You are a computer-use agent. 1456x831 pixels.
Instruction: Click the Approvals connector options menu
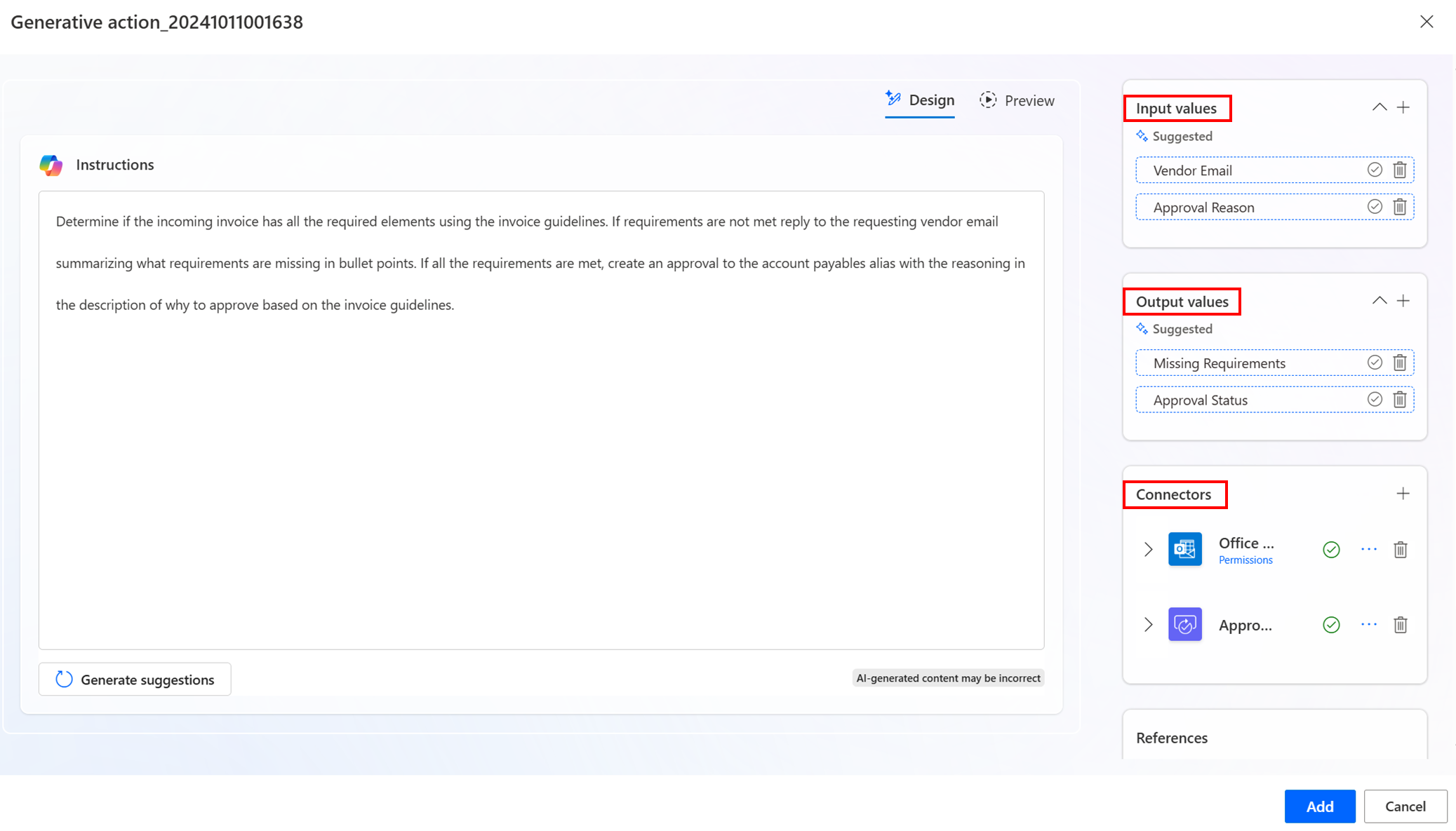point(1369,624)
